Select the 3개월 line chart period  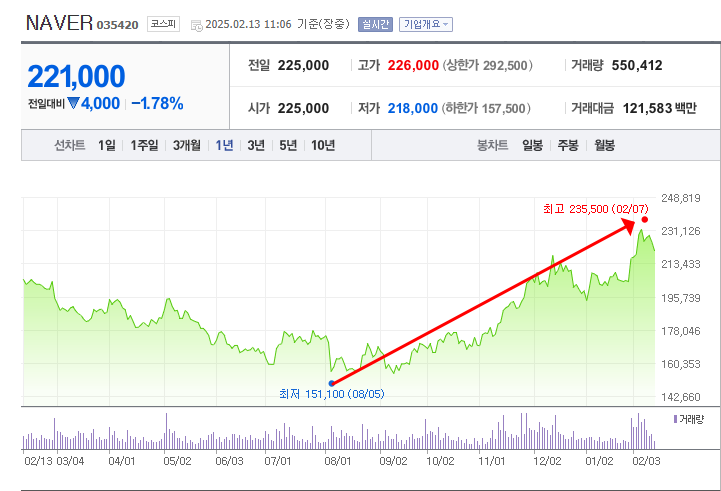point(187,145)
